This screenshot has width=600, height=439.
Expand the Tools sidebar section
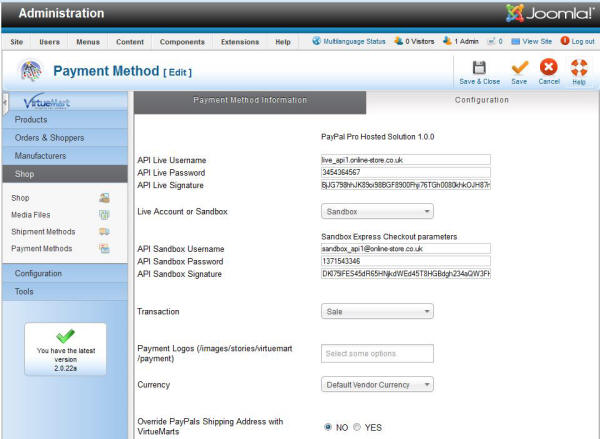(x=65, y=292)
